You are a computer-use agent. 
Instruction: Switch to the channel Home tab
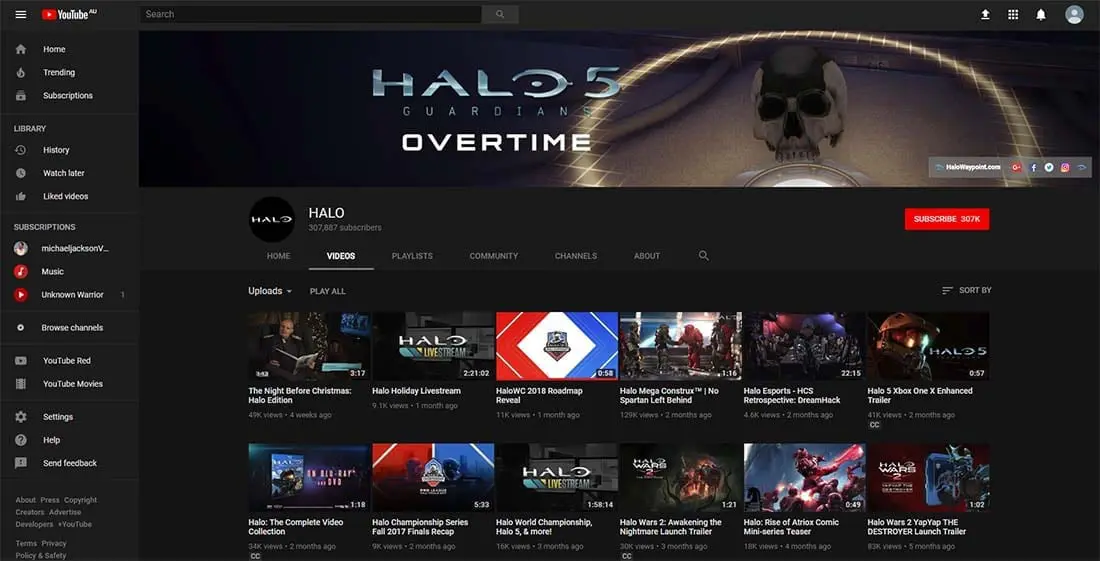coord(279,256)
